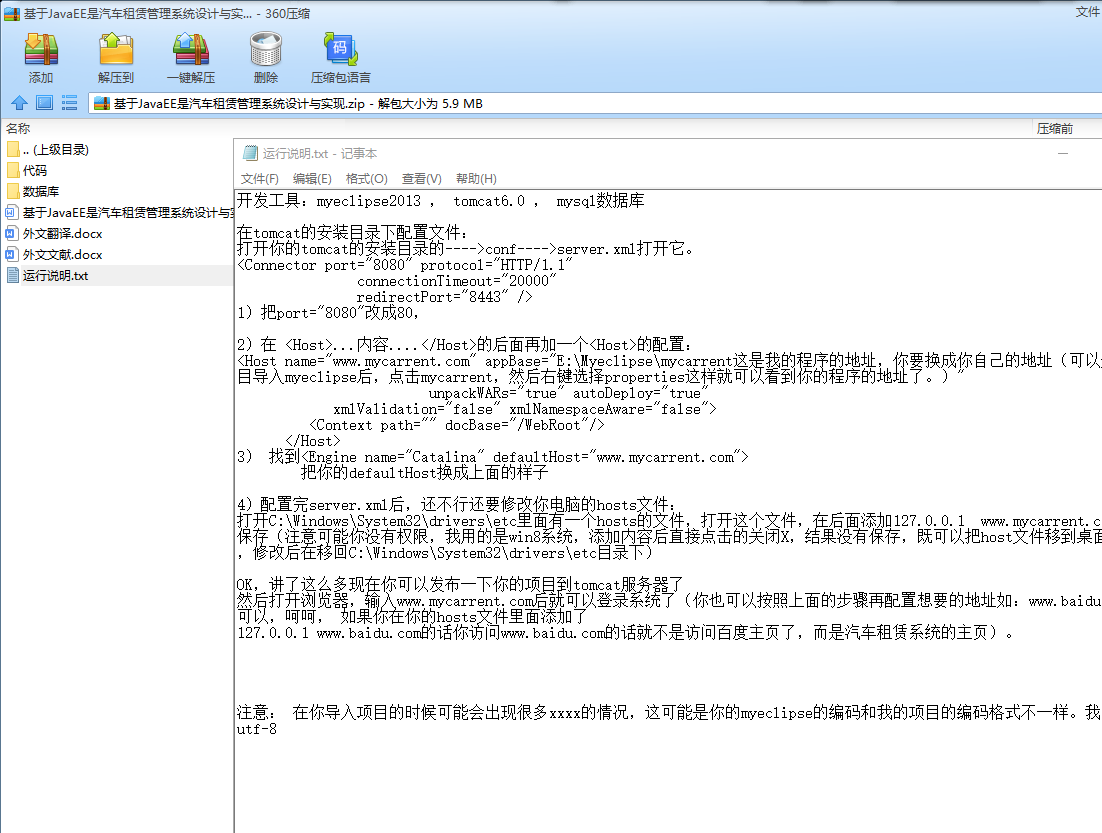Click the utf-8 text at bottom of Notepad
This screenshot has width=1102, height=833.
[257, 729]
